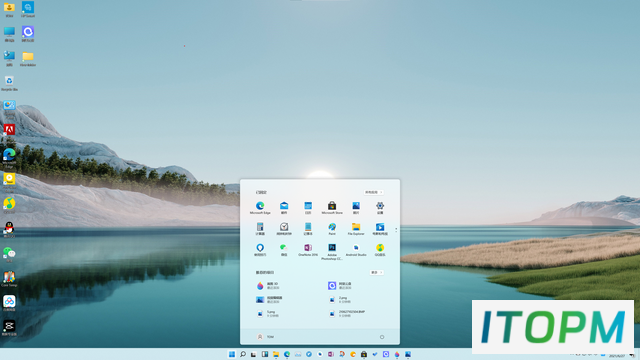This screenshot has height=360, width=640.
Task: Click the taskbar Search icon
Action: [243, 354]
